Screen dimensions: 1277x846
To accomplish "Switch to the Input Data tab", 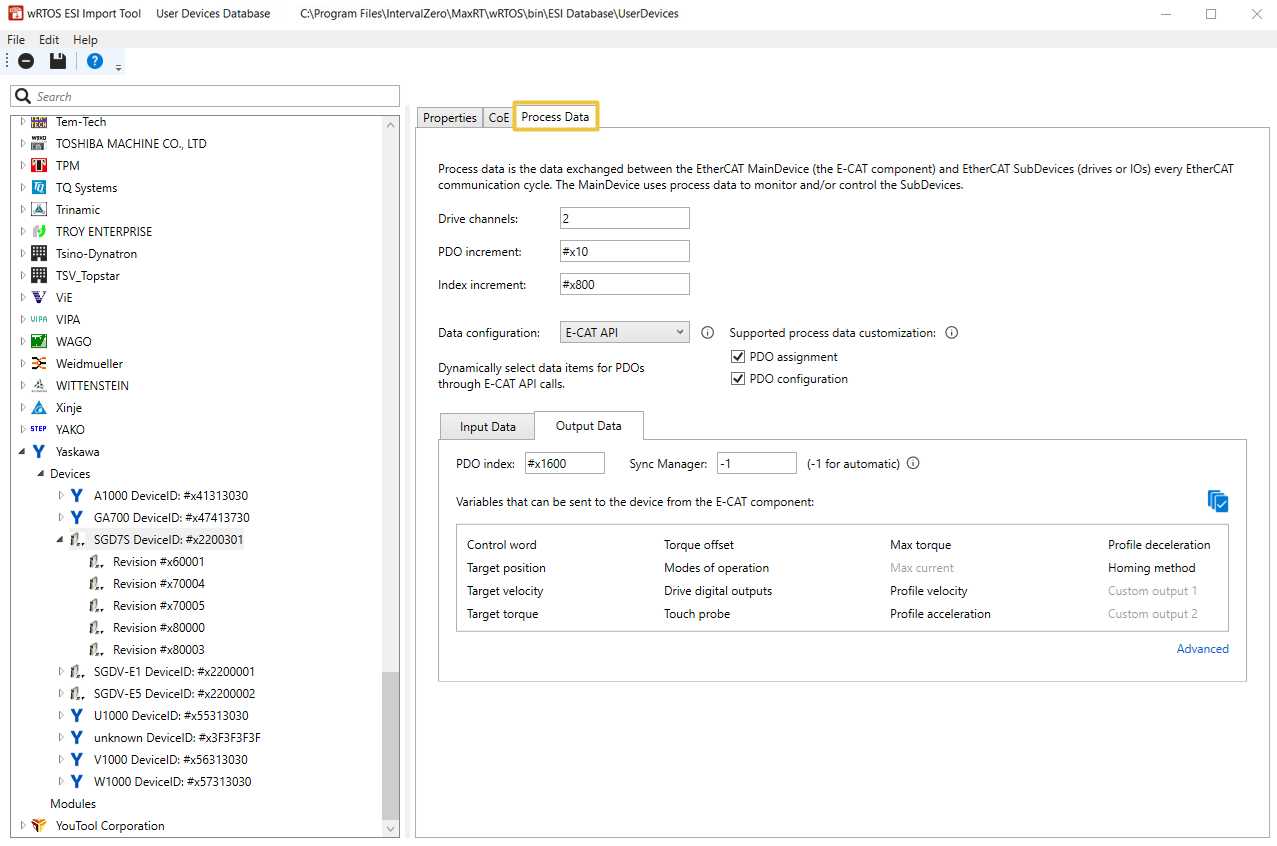I will click(487, 427).
